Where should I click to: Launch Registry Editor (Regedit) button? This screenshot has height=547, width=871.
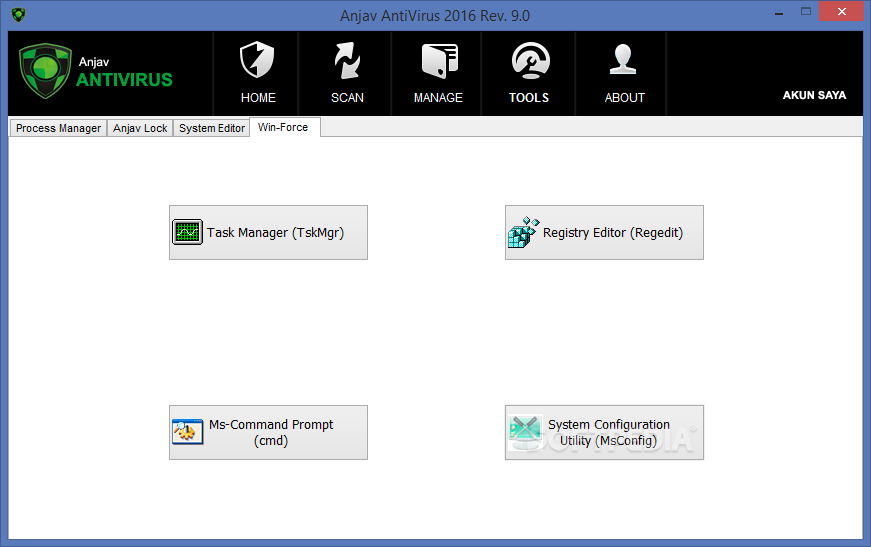[604, 232]
